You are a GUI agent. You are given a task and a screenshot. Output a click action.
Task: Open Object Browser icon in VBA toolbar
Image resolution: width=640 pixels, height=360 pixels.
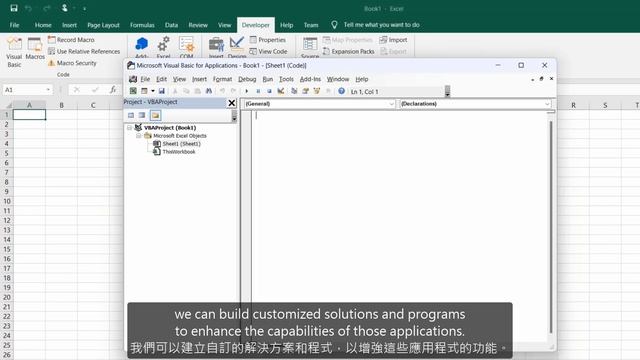(x=317, y=91)
